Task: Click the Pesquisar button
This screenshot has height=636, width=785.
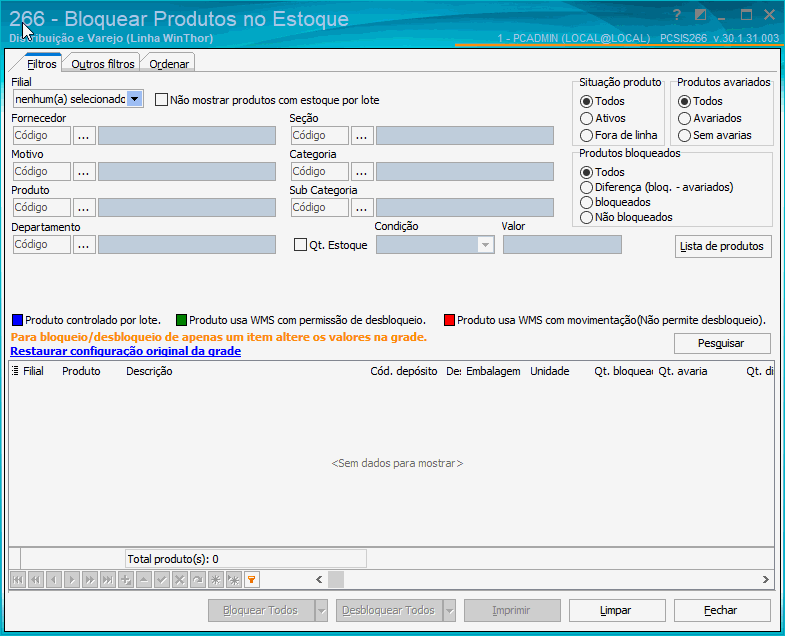Action: pos(722,344)
